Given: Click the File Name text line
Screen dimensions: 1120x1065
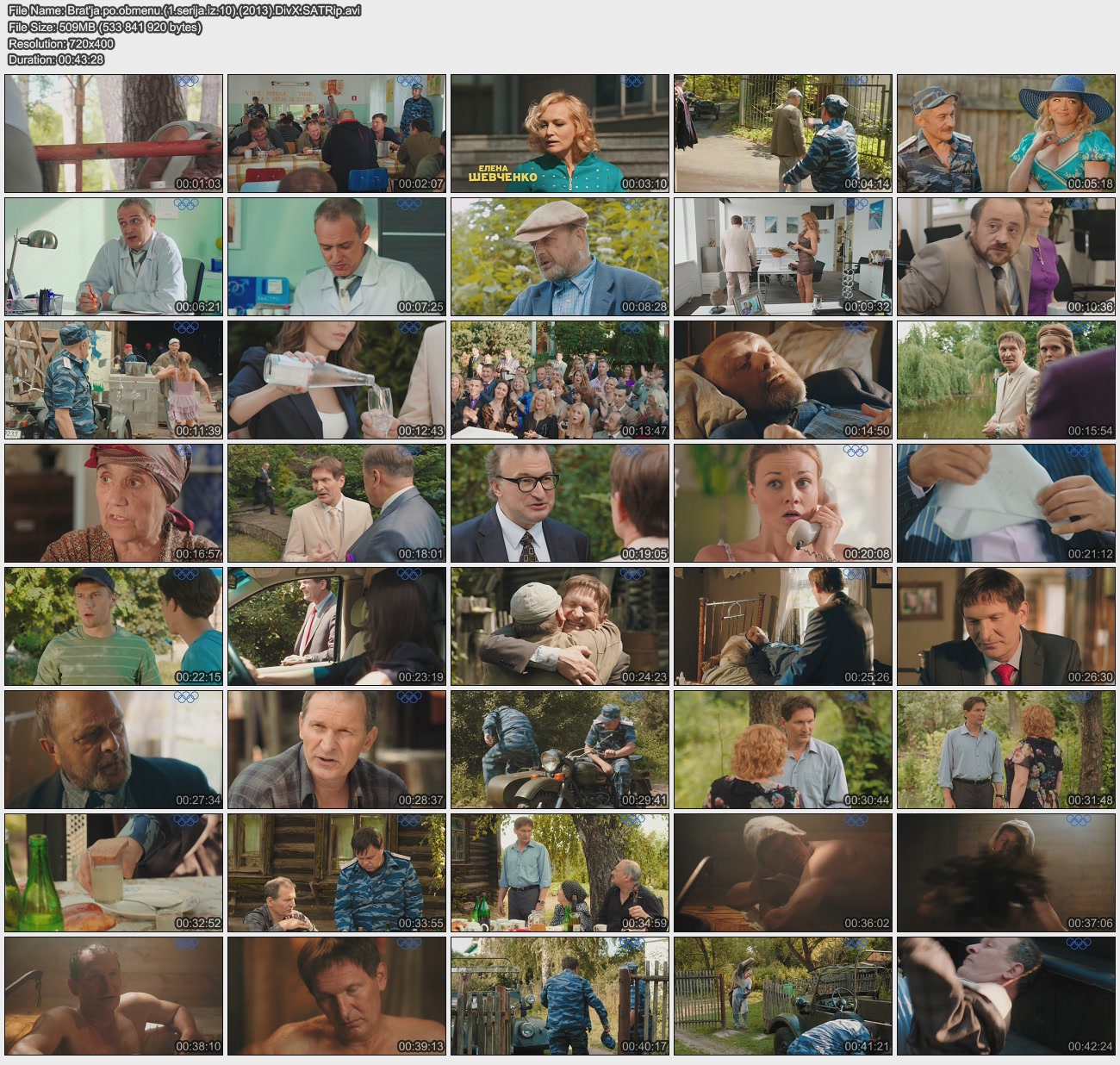Looking at the screenshot, I should coord(184,10).
